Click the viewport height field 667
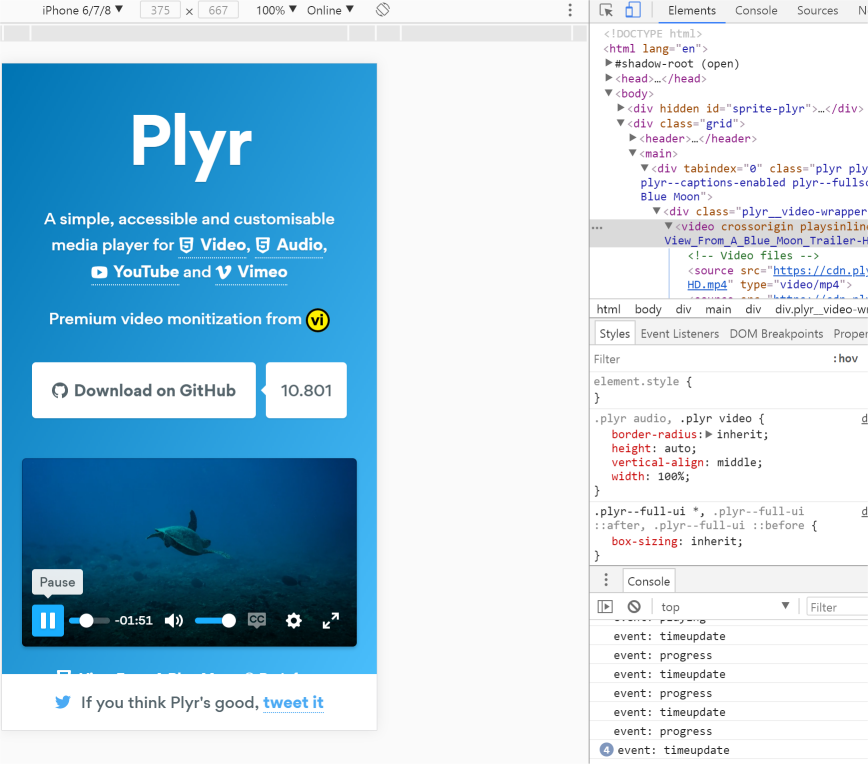The image size is (868, 764). coord(218,10)
